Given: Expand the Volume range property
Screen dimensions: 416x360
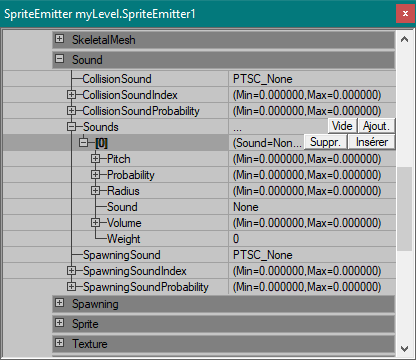Looking at the screenshot, I should coord(95,223).
